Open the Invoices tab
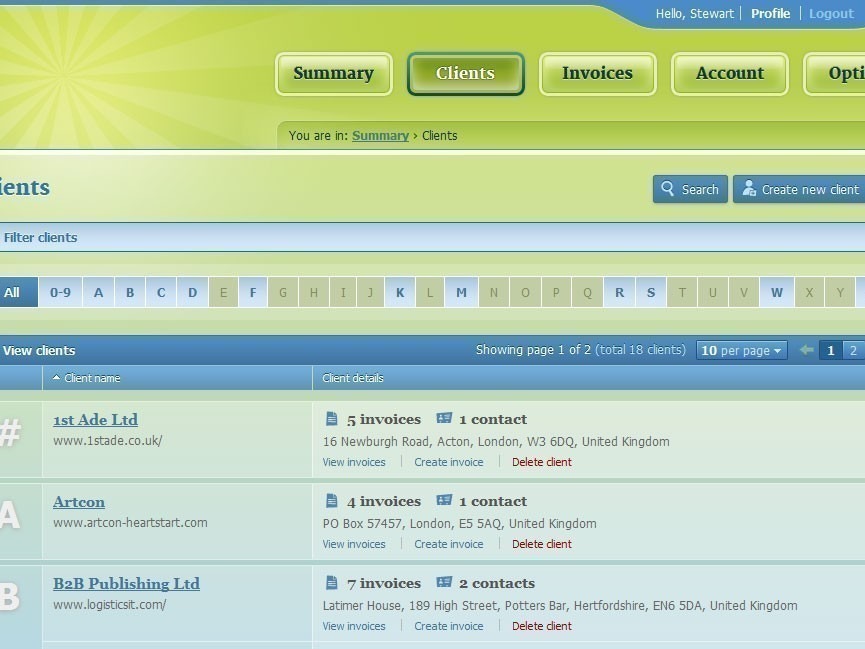Screen dimensions: 865x649 tap(597, 74)
